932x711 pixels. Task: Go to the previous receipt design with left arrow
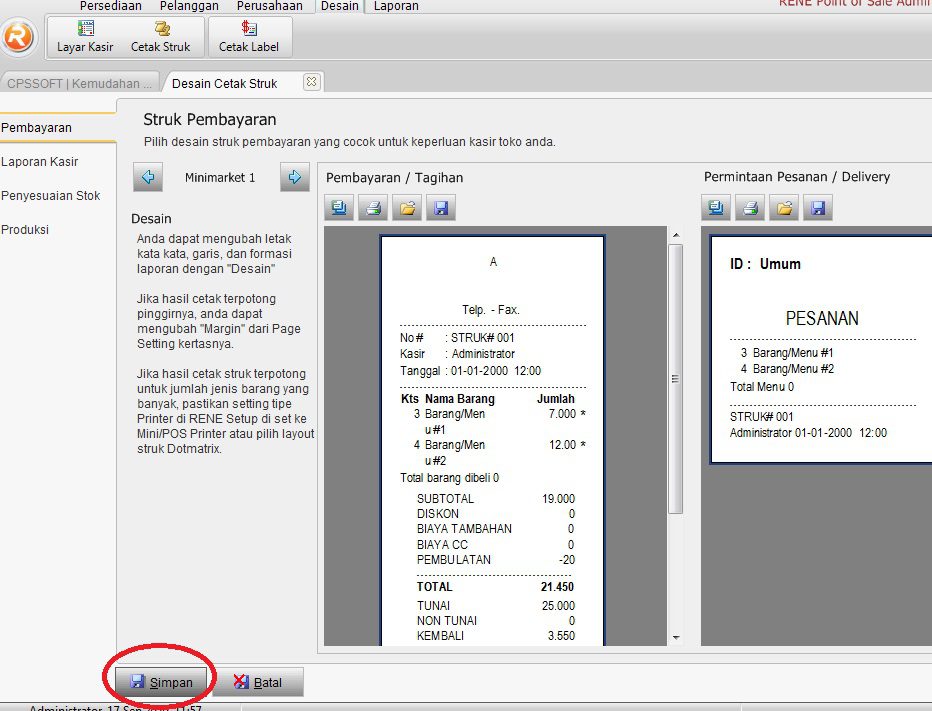(x=148, y=177)
